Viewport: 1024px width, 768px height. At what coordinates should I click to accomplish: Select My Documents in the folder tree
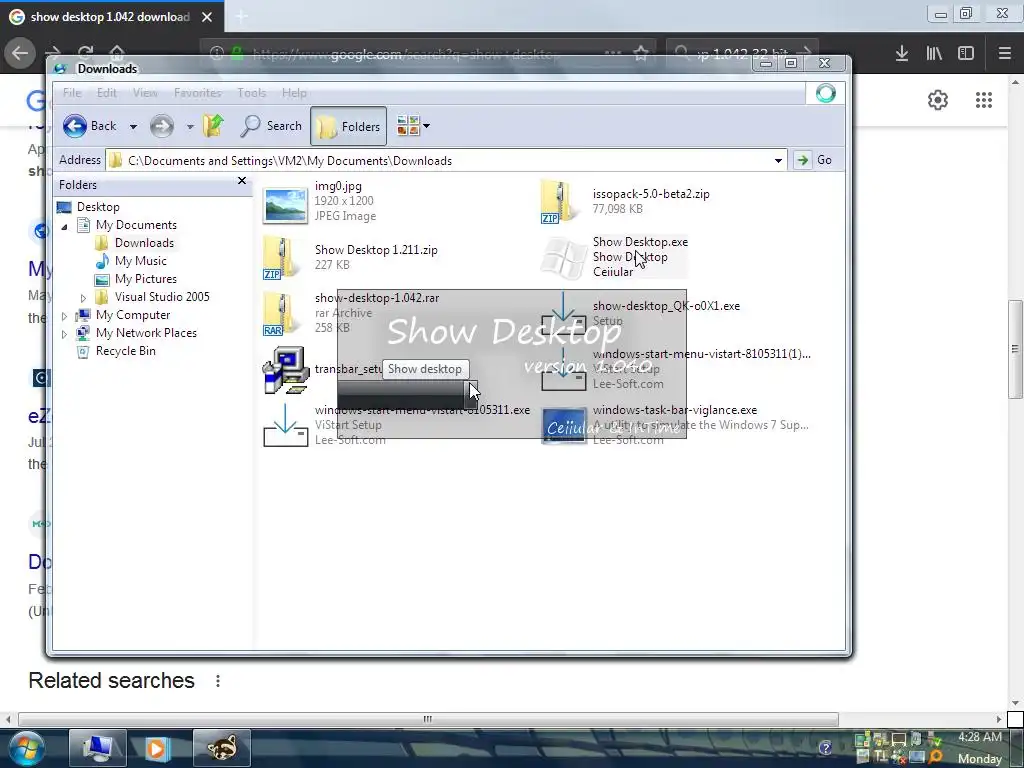pos(136,225)
